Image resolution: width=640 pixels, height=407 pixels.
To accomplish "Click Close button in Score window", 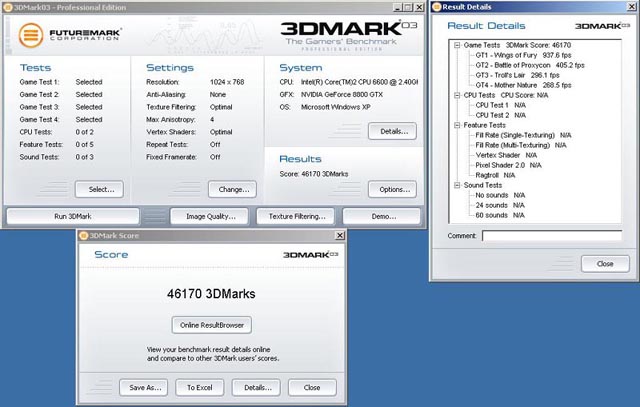I will click(x=312, y=387).
